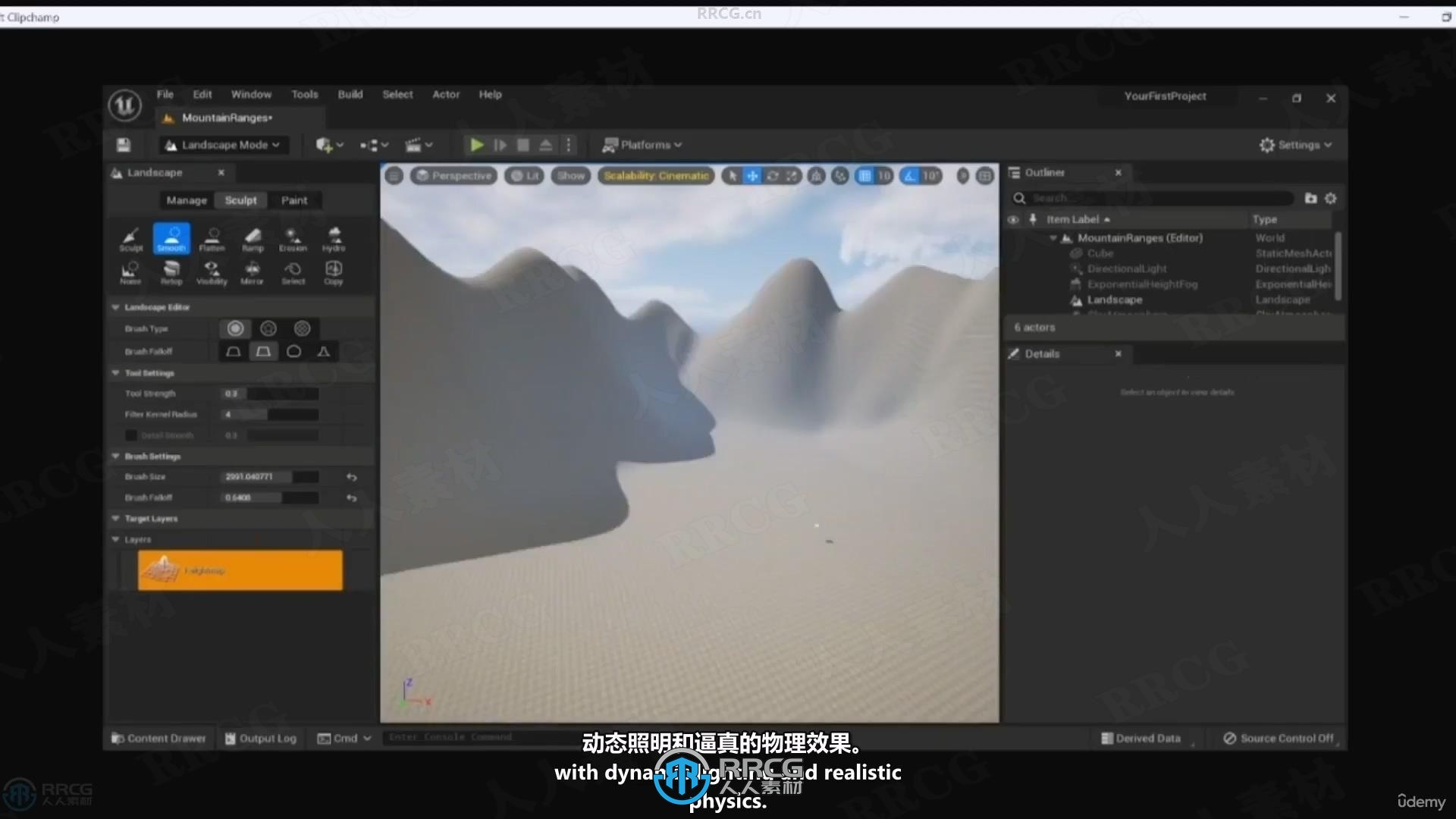Screen dimensions: 1456x819
Task: Open the cinematics clapperboard dropdown
Action: (419, 145)
